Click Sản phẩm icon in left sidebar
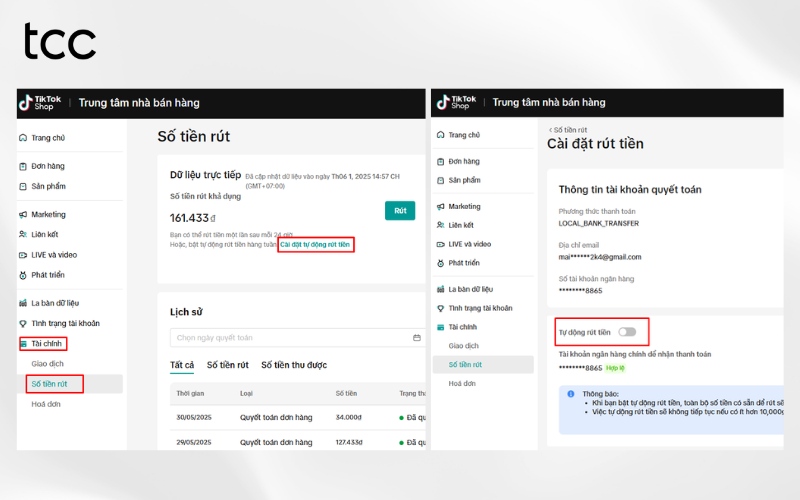 [x=23, y=187]
